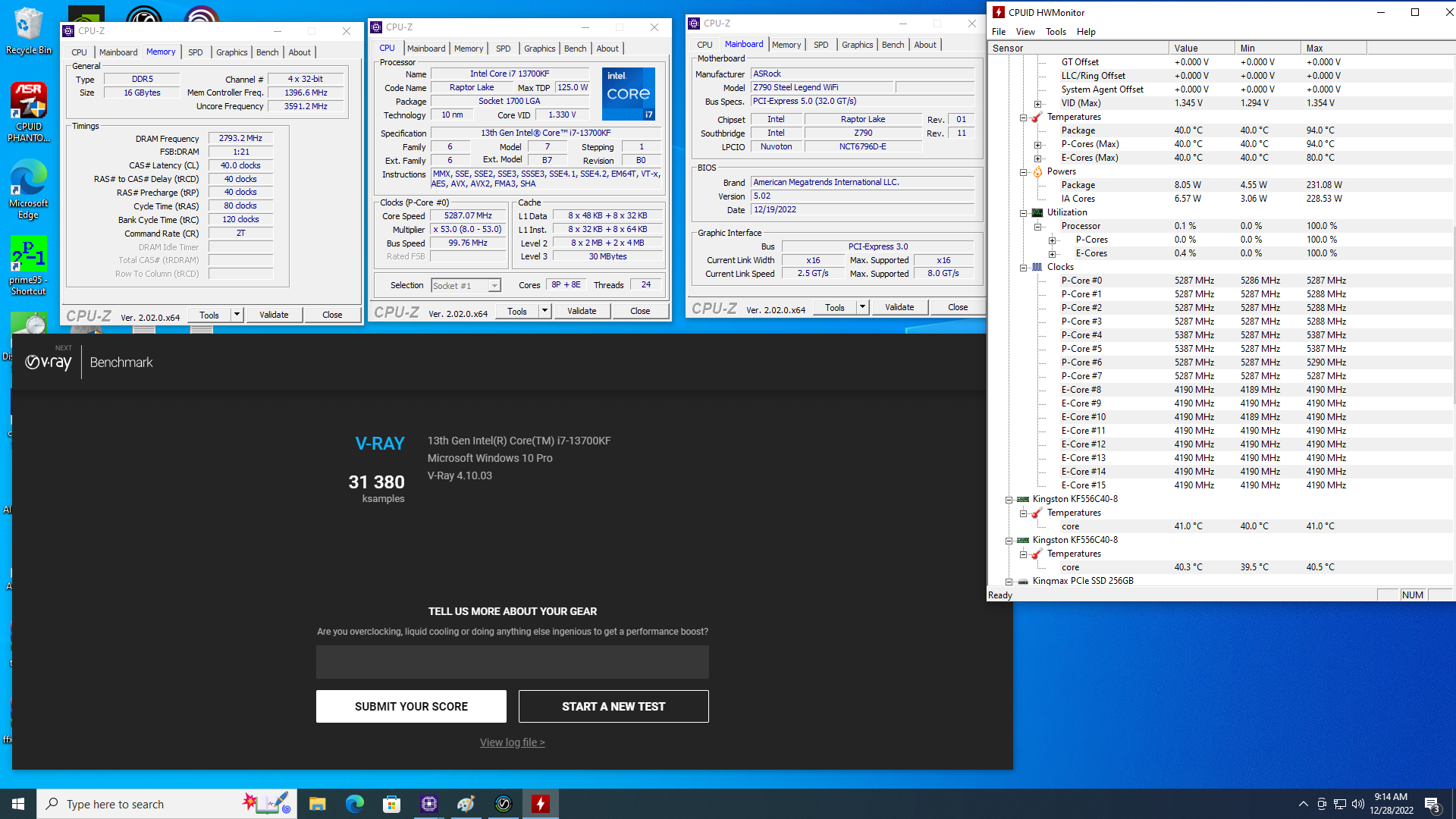This screenshot has width=1456, height=819.
Task: Switch to the SPD tab in the Memory window
Action: click(x=195, y=52)
